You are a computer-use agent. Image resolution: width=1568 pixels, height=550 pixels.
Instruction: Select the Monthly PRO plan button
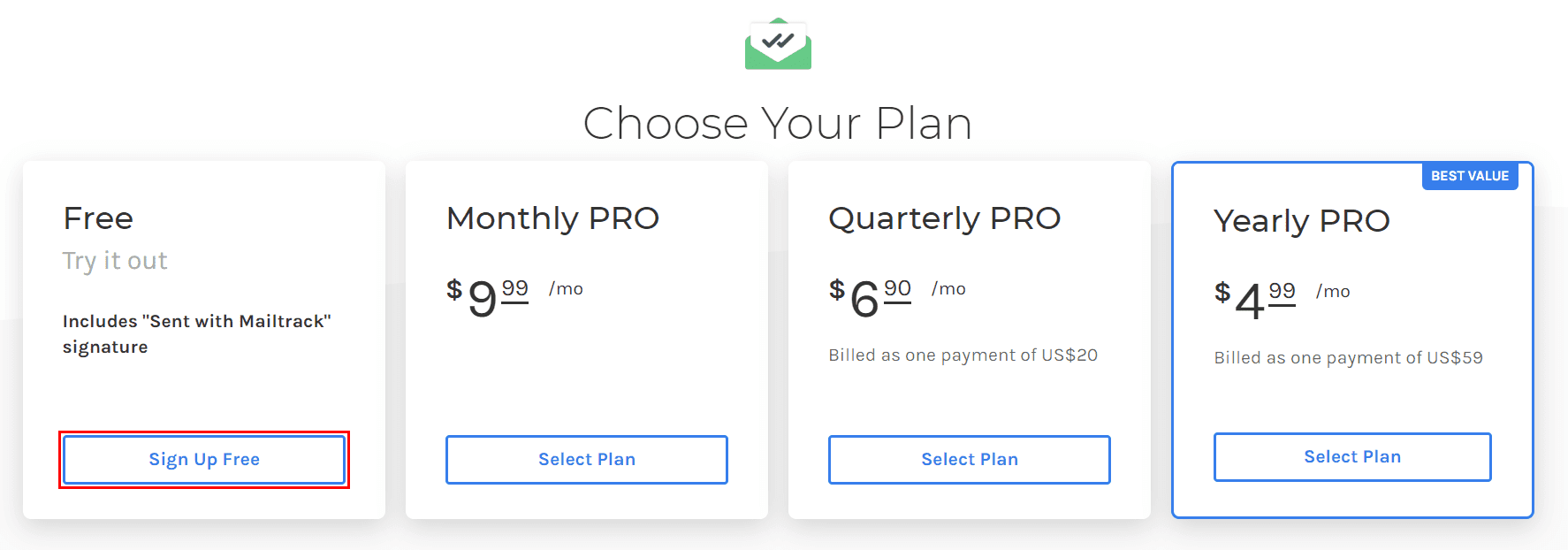pos(587,460)
